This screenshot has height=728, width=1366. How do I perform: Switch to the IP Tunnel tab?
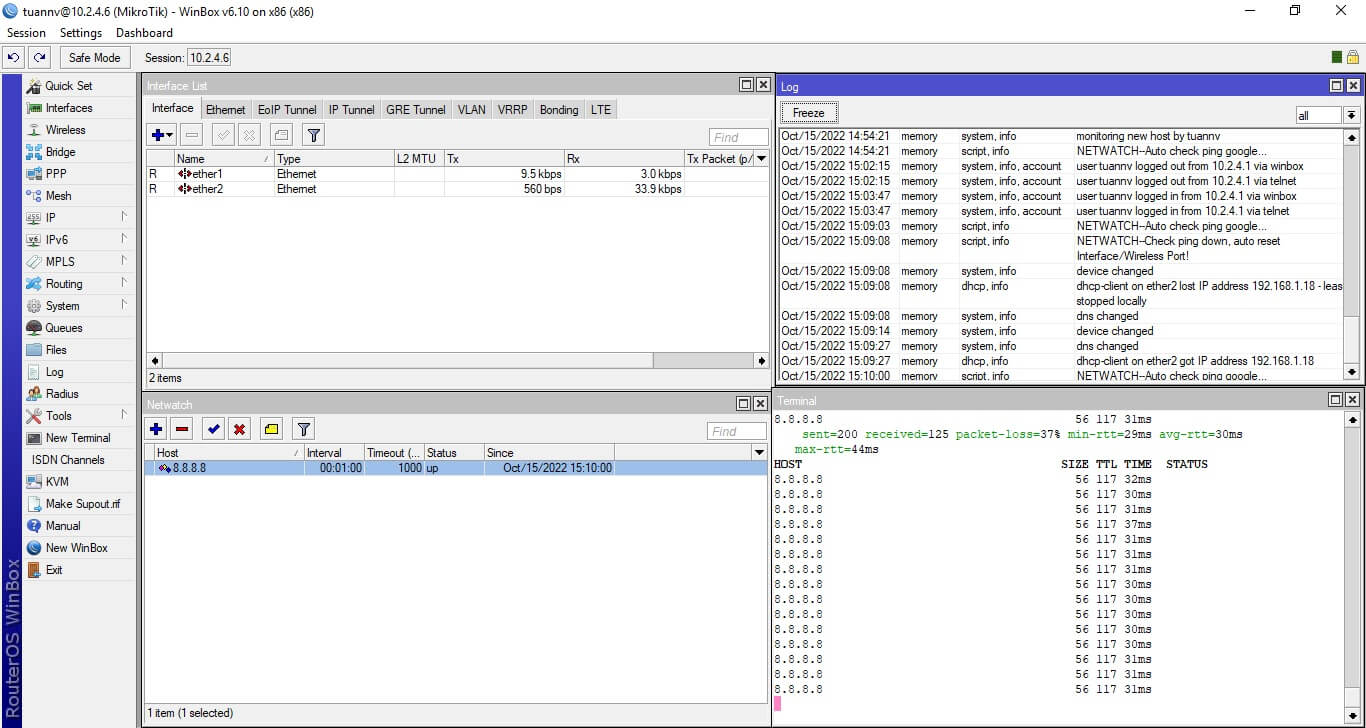352,110
